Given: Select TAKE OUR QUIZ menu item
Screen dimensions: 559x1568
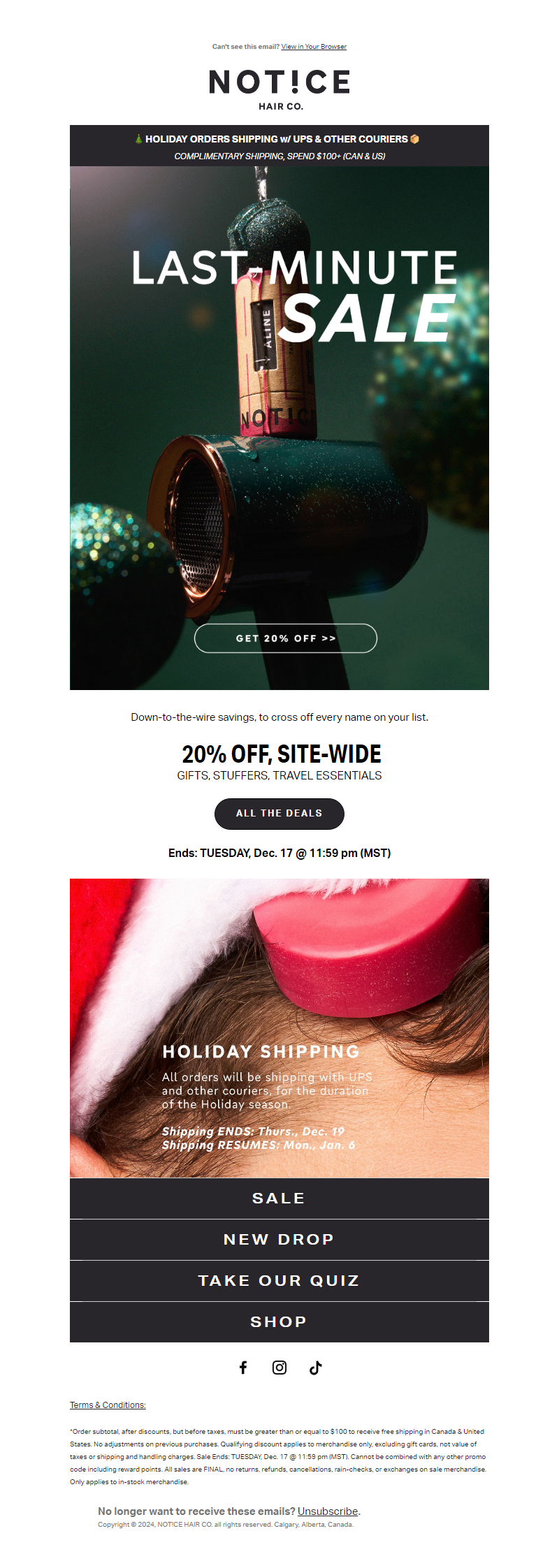Looking at the screenshot, I should 279,1281.
